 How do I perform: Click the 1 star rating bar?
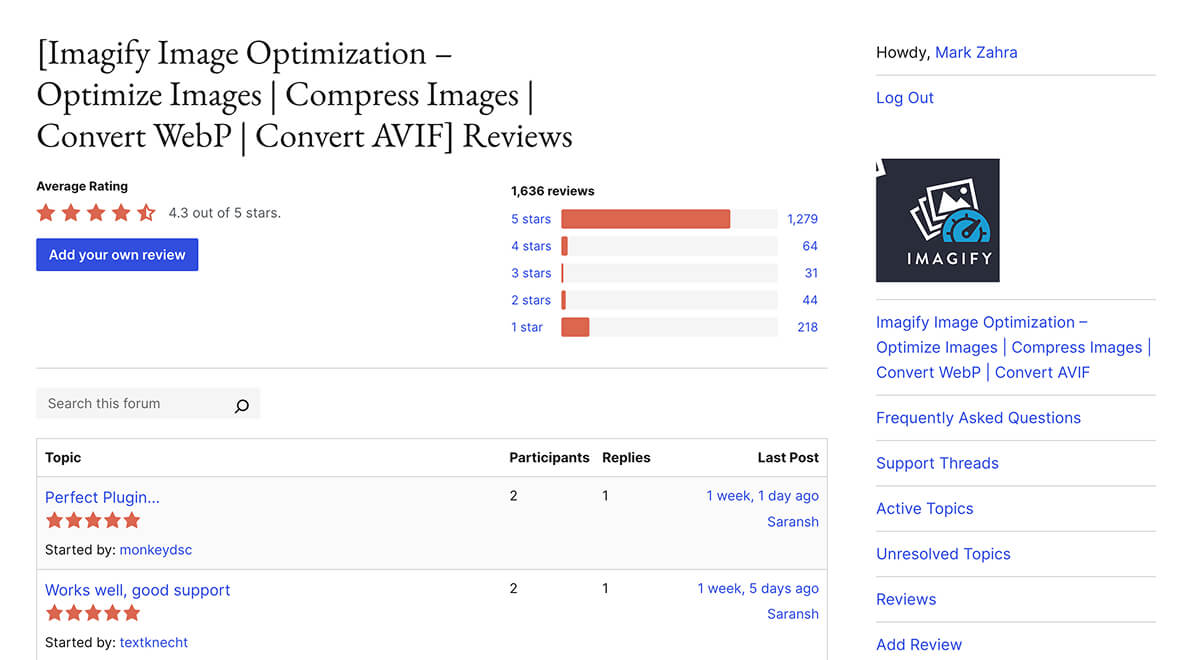[669, 327]
